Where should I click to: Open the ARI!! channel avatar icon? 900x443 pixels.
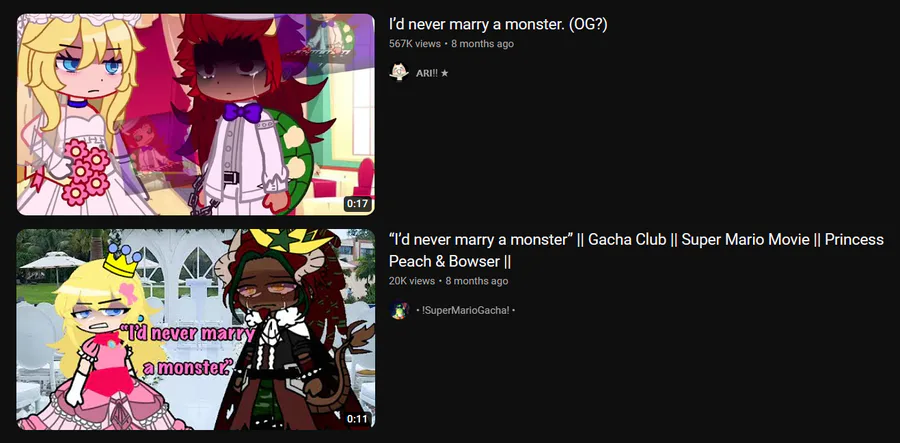click(399, 73)
